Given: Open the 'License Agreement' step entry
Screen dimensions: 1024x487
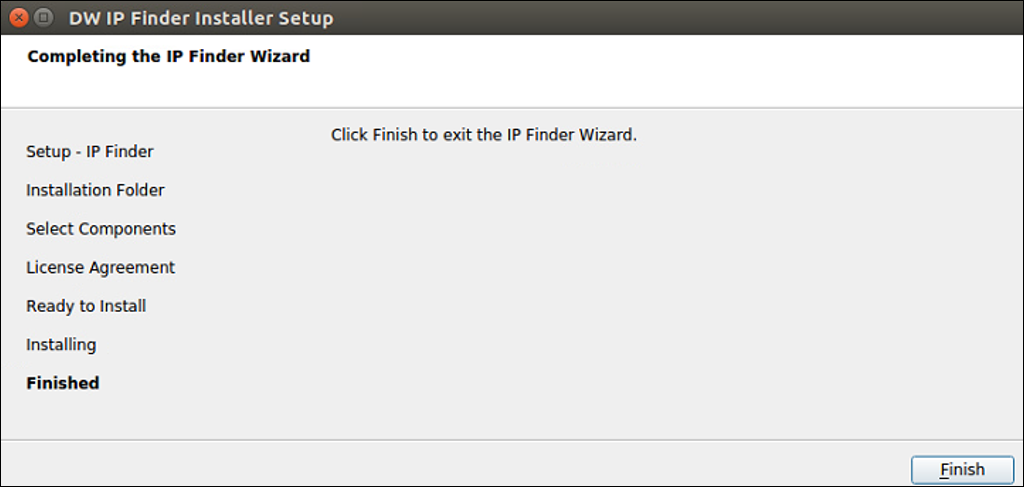Looking at the screenshot, I should click(101, 268).
